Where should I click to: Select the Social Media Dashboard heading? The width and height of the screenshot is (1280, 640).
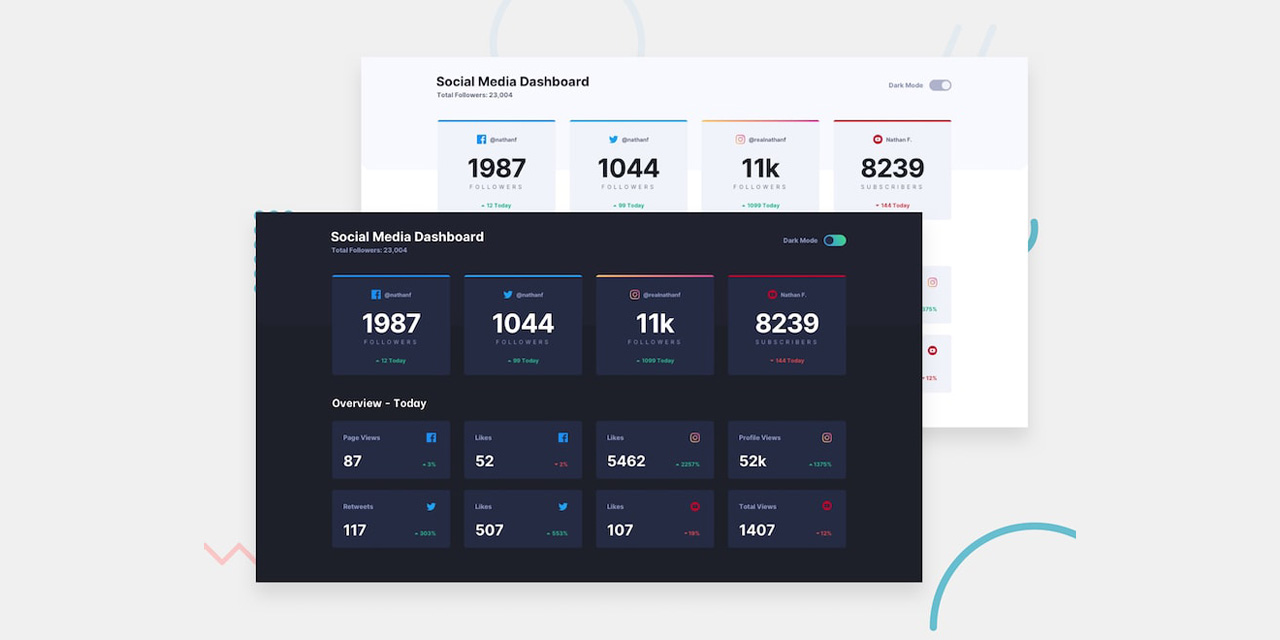point(407,237)
